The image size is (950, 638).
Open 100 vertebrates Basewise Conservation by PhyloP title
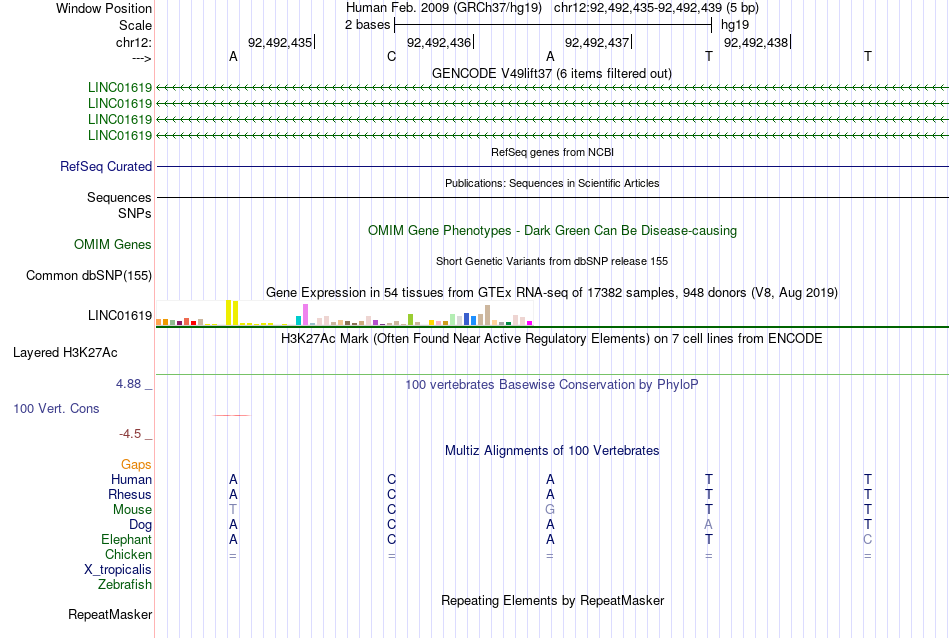552,384
